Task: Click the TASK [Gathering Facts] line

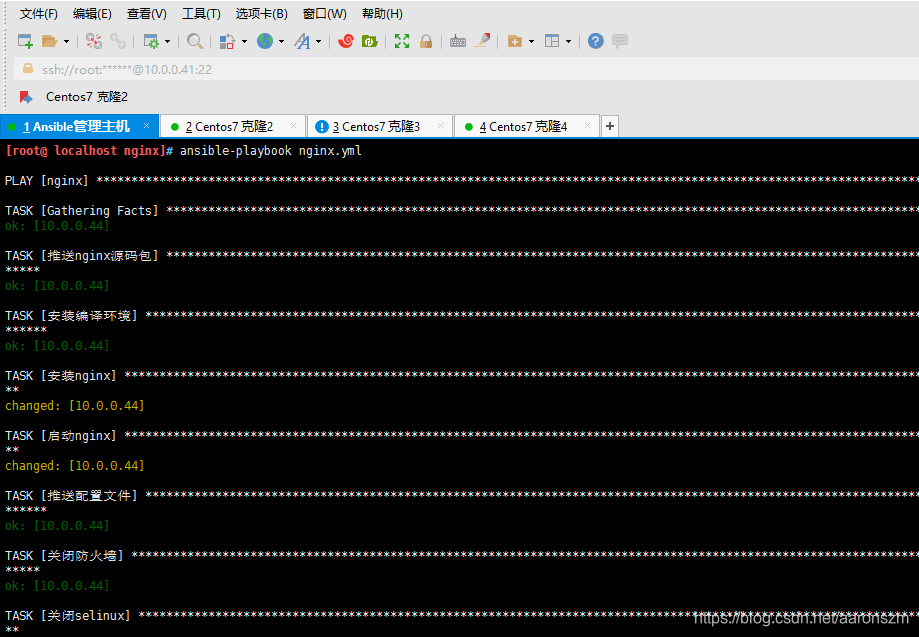Action: click(x=462, y=210)
